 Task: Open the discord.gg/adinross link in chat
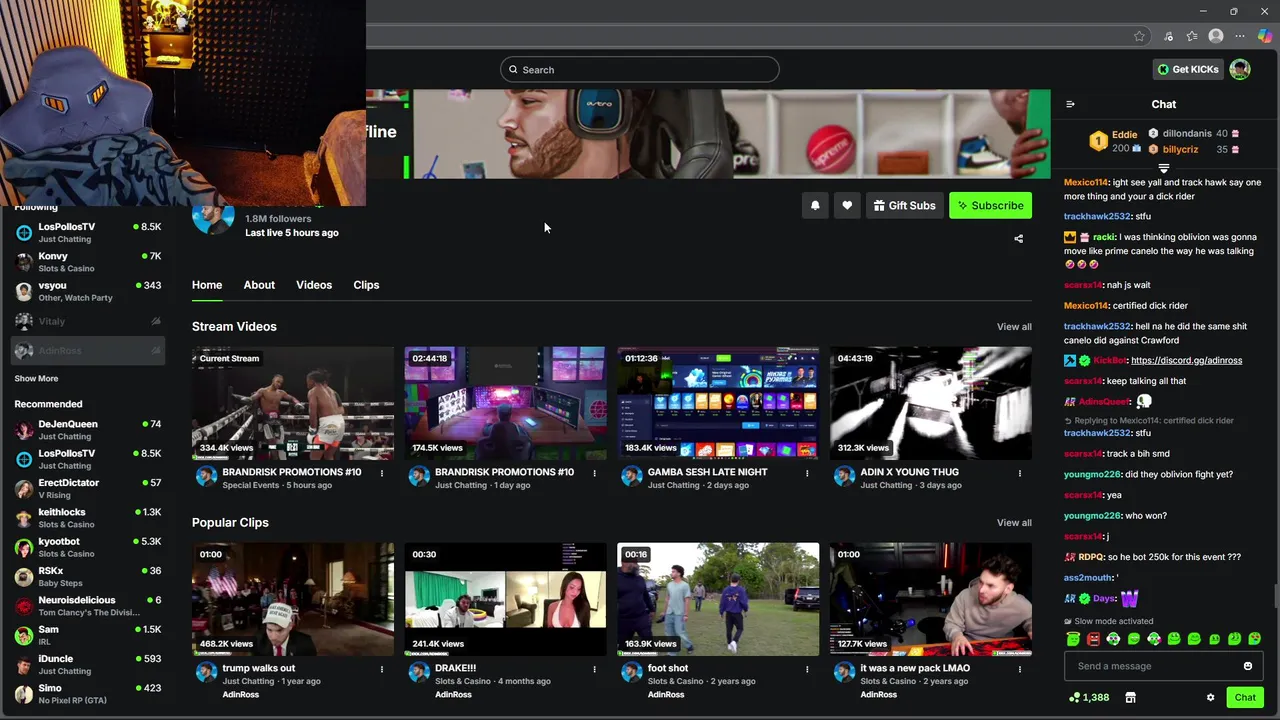coord(1186,360)
